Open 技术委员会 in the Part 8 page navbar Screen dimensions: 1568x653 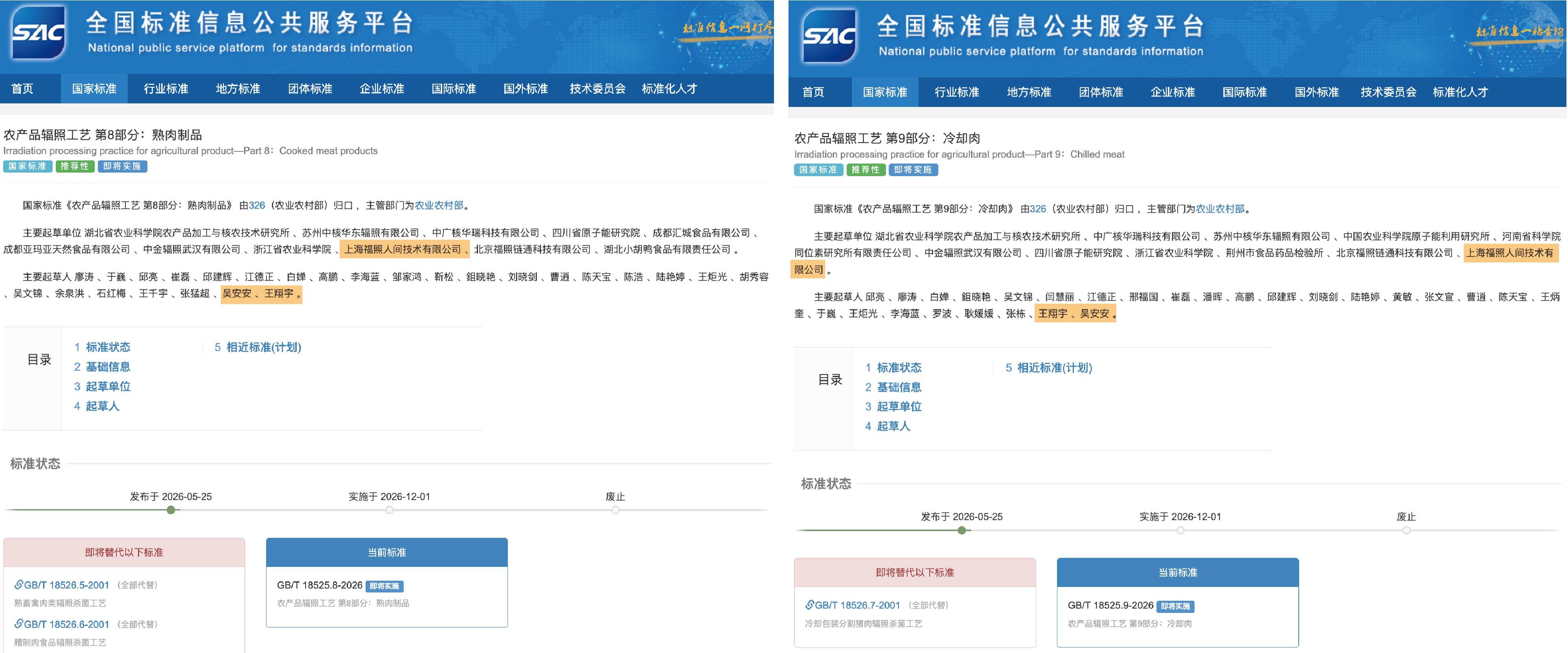click(598, 89)
